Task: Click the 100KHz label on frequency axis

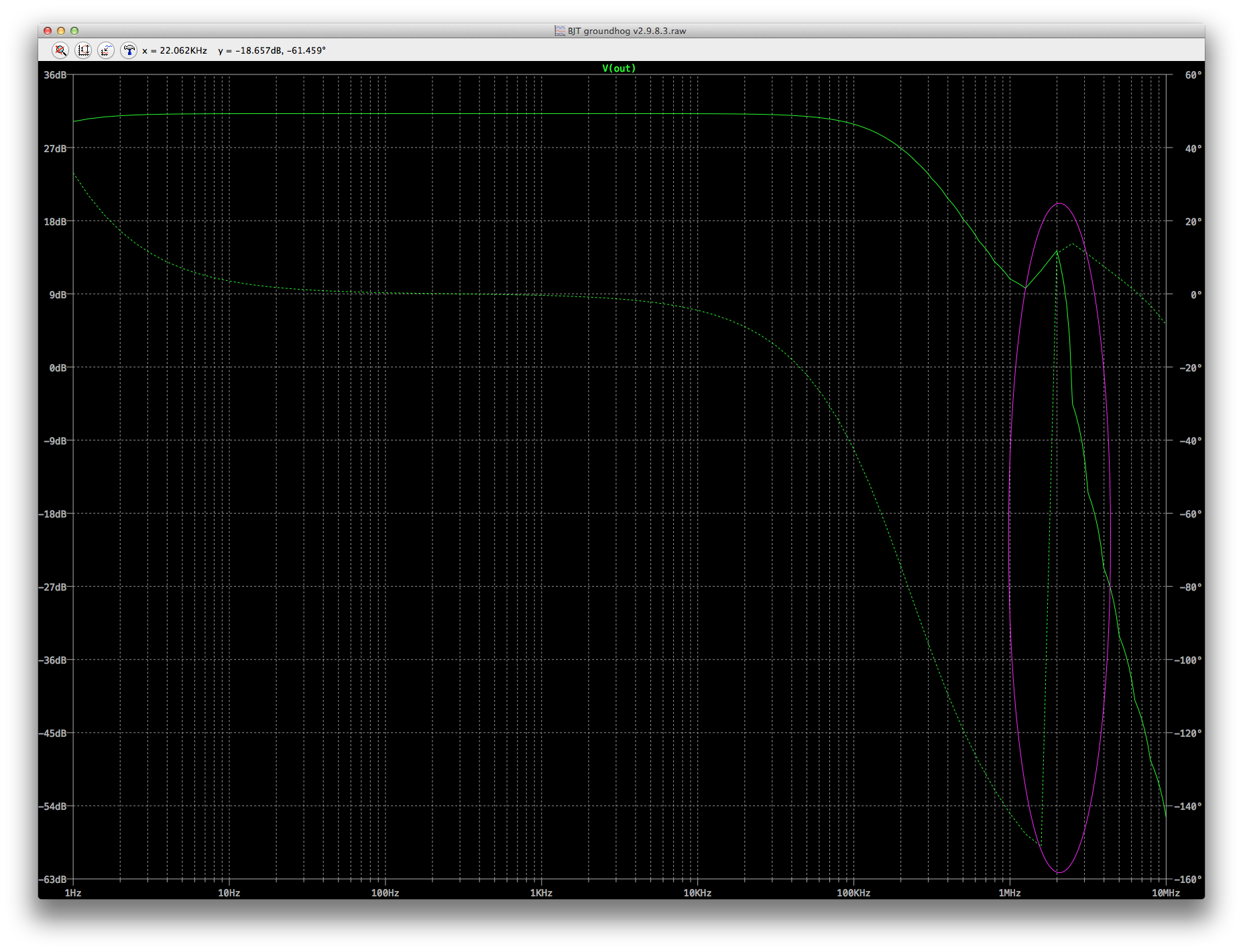Action: (854, 893)
